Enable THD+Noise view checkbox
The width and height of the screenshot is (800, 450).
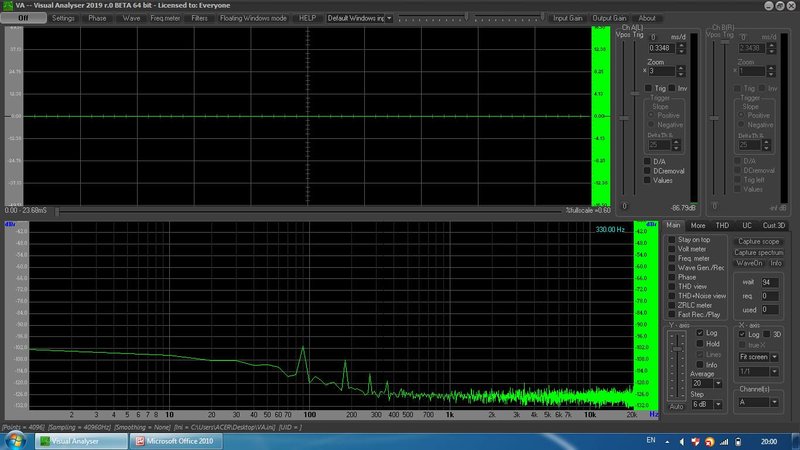(672, 295)
